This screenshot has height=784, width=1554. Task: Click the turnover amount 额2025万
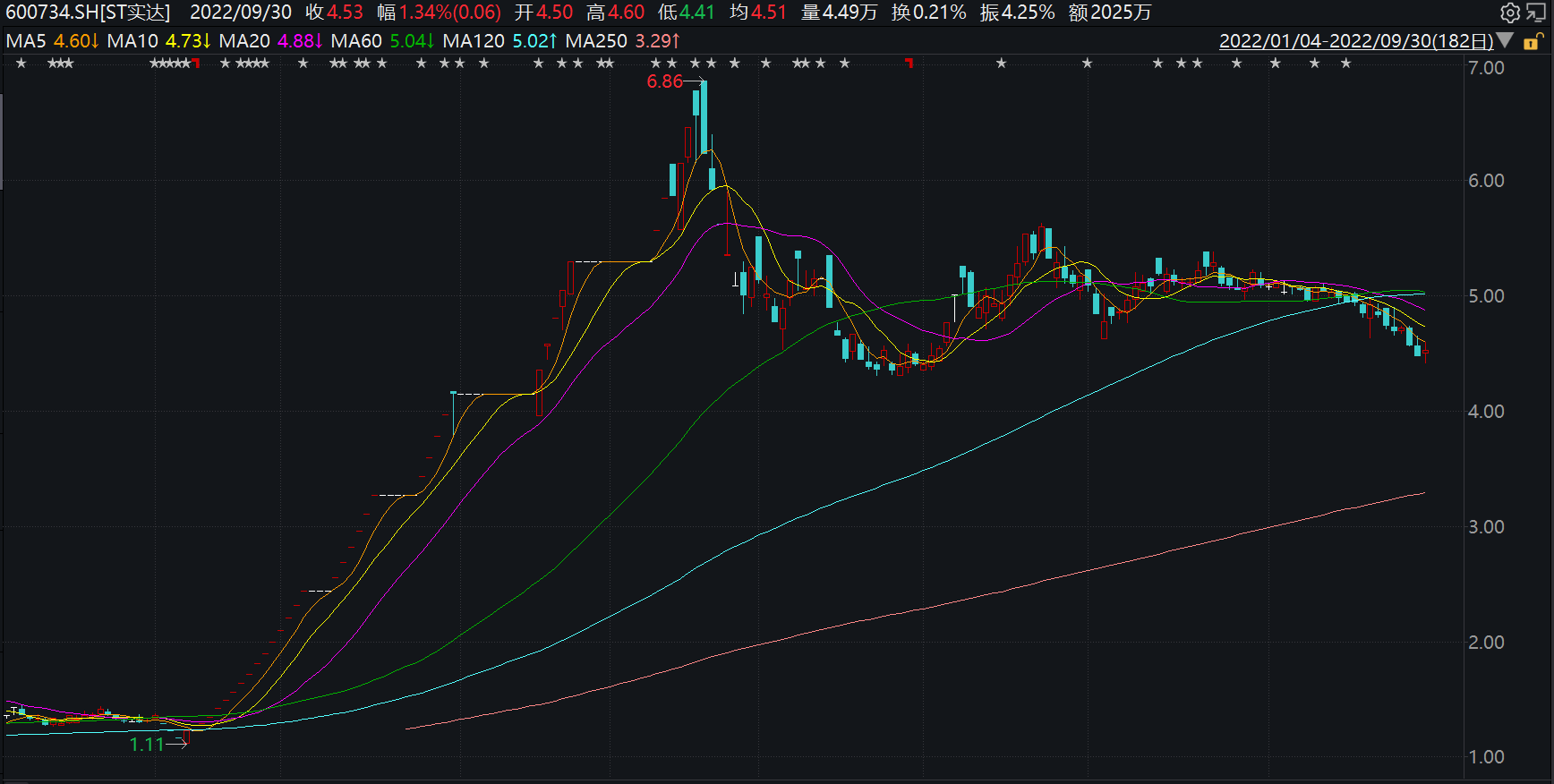[1110, 13]
